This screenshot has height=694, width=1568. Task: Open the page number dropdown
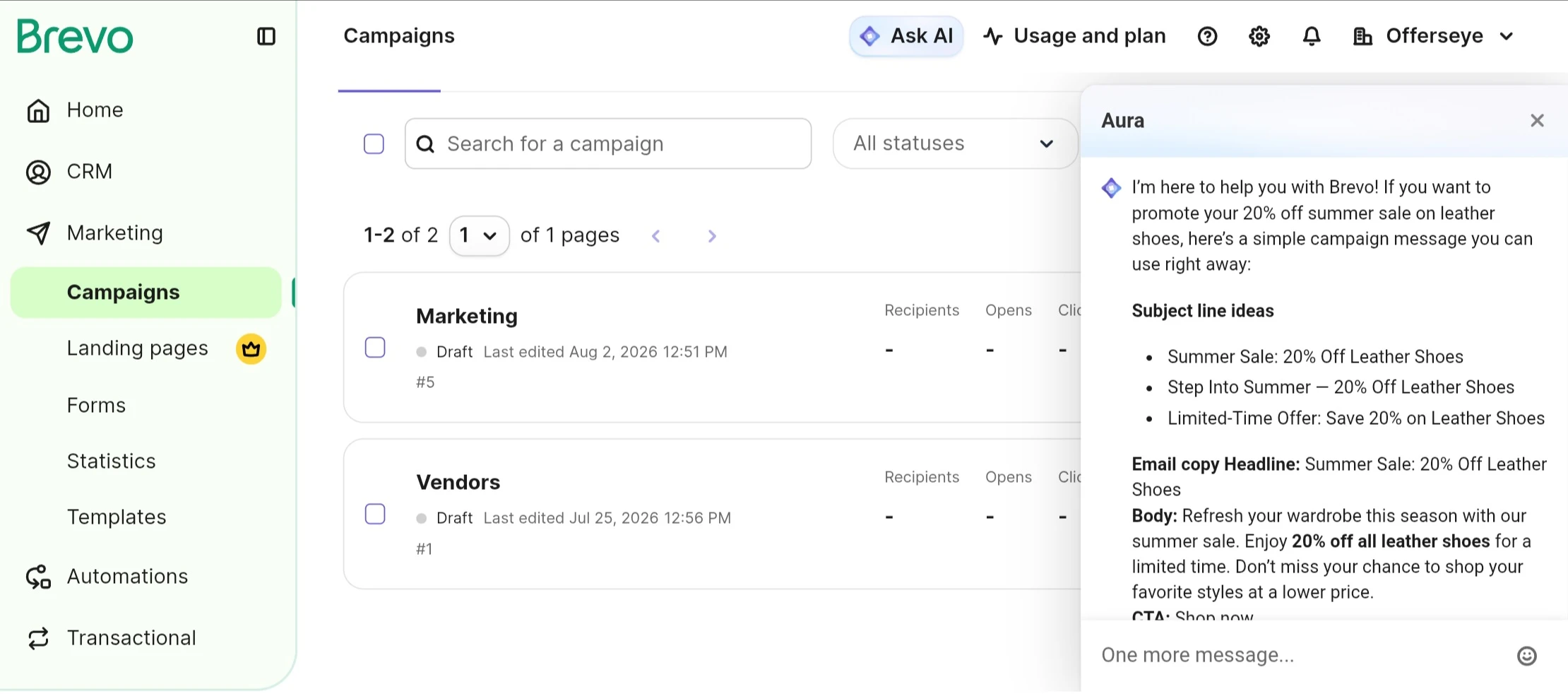[x=479, y=235]
